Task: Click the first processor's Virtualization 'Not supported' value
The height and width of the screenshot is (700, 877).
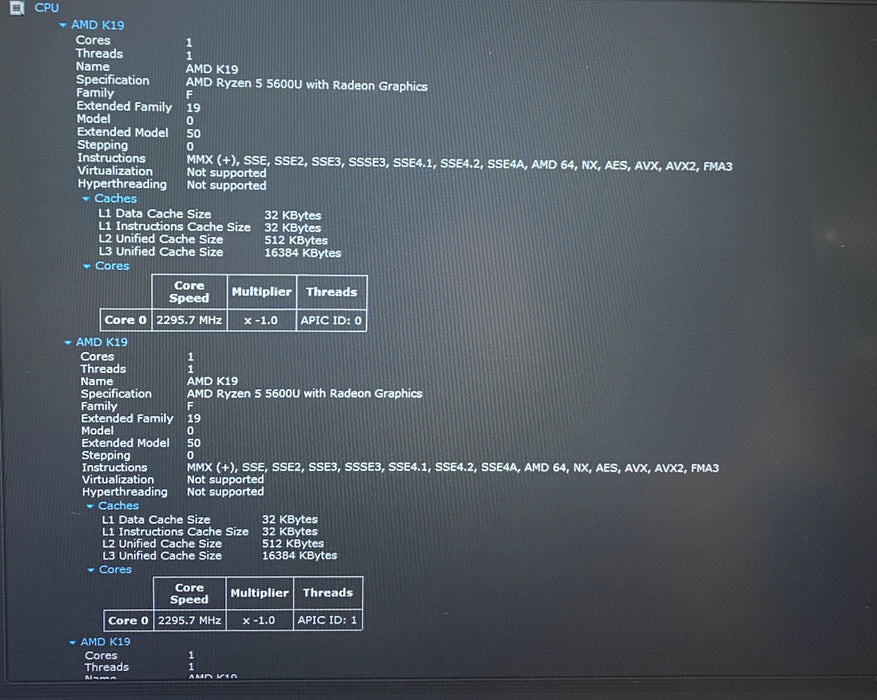Action: point(227,173)
